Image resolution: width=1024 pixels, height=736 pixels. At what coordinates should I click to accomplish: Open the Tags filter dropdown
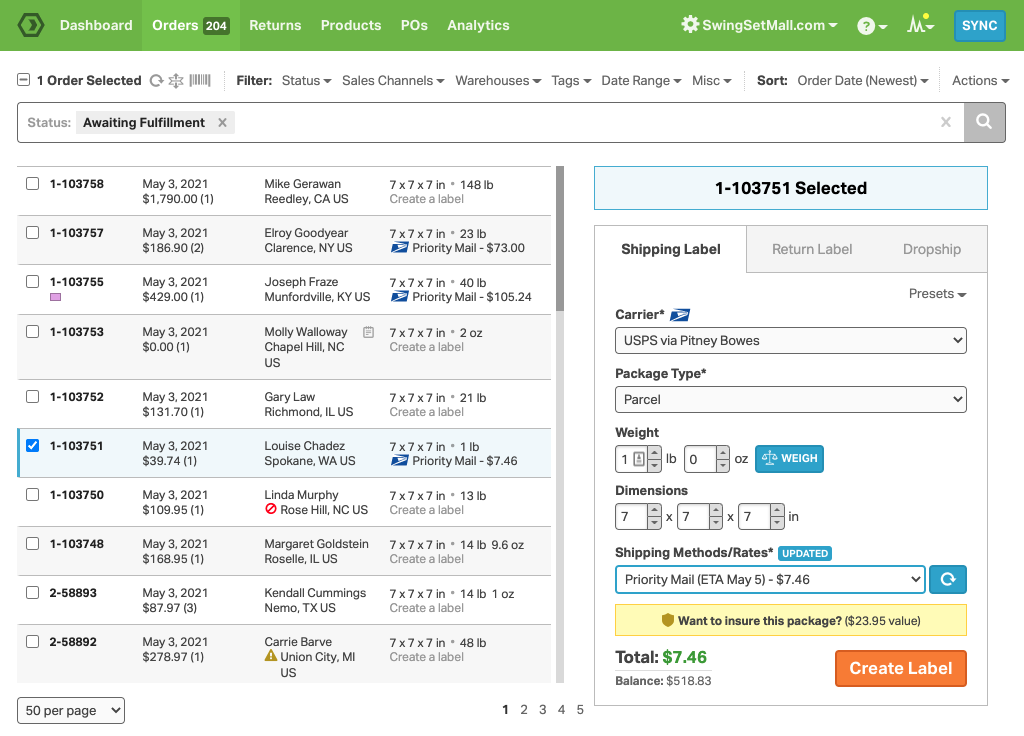tap(571, 80)
